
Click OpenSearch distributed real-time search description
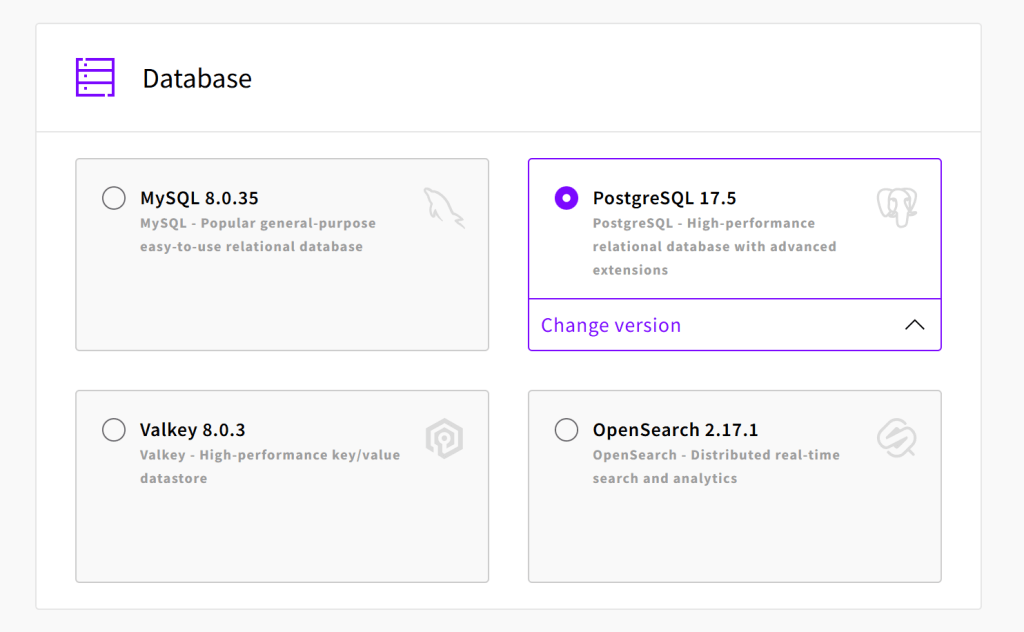point(716,467)
